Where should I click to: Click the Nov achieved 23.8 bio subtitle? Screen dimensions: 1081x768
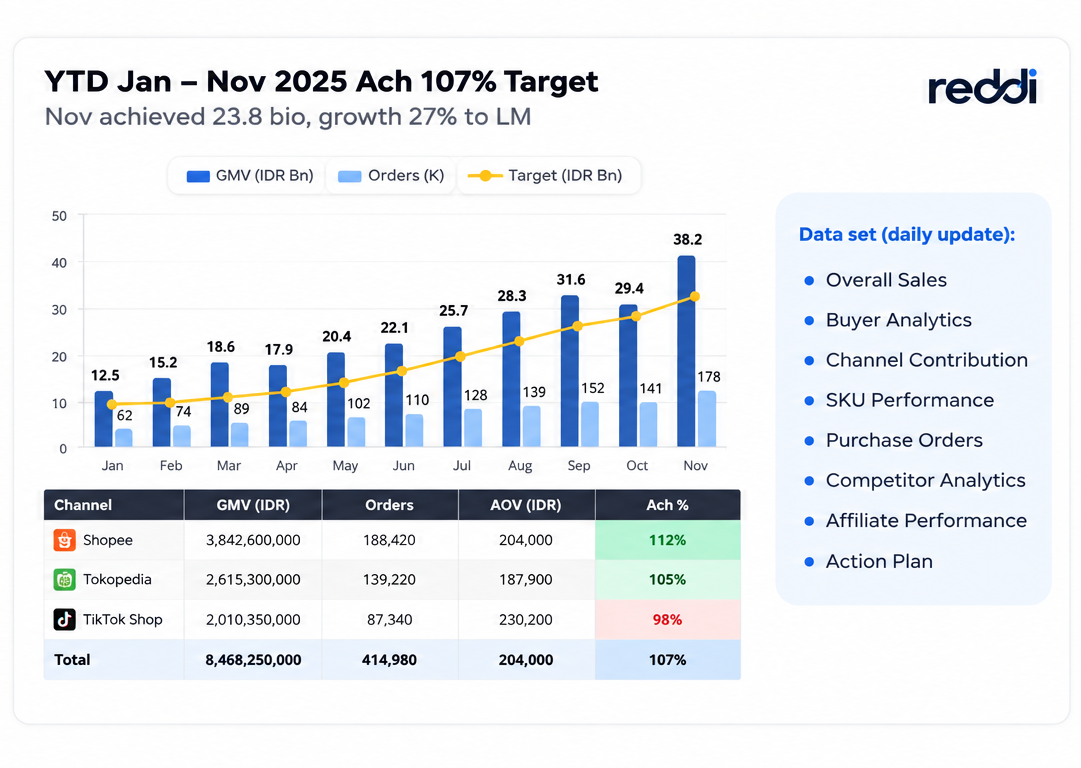point(288,117)
